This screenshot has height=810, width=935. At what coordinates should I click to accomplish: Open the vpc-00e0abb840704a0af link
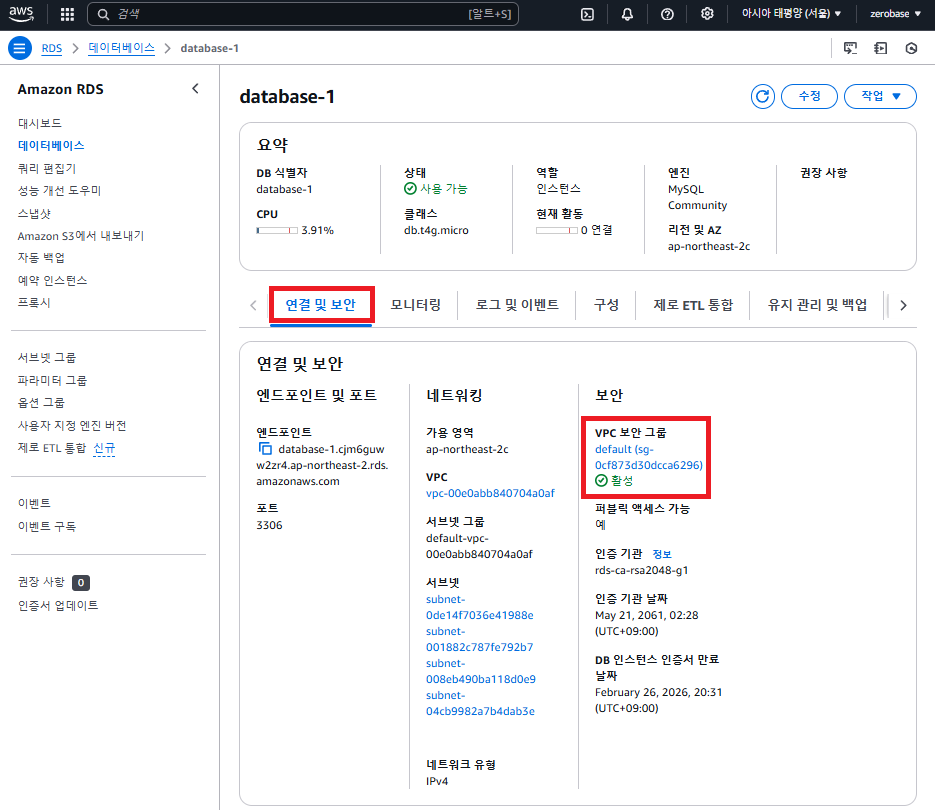pyautogui.click(x=490, y=493)
